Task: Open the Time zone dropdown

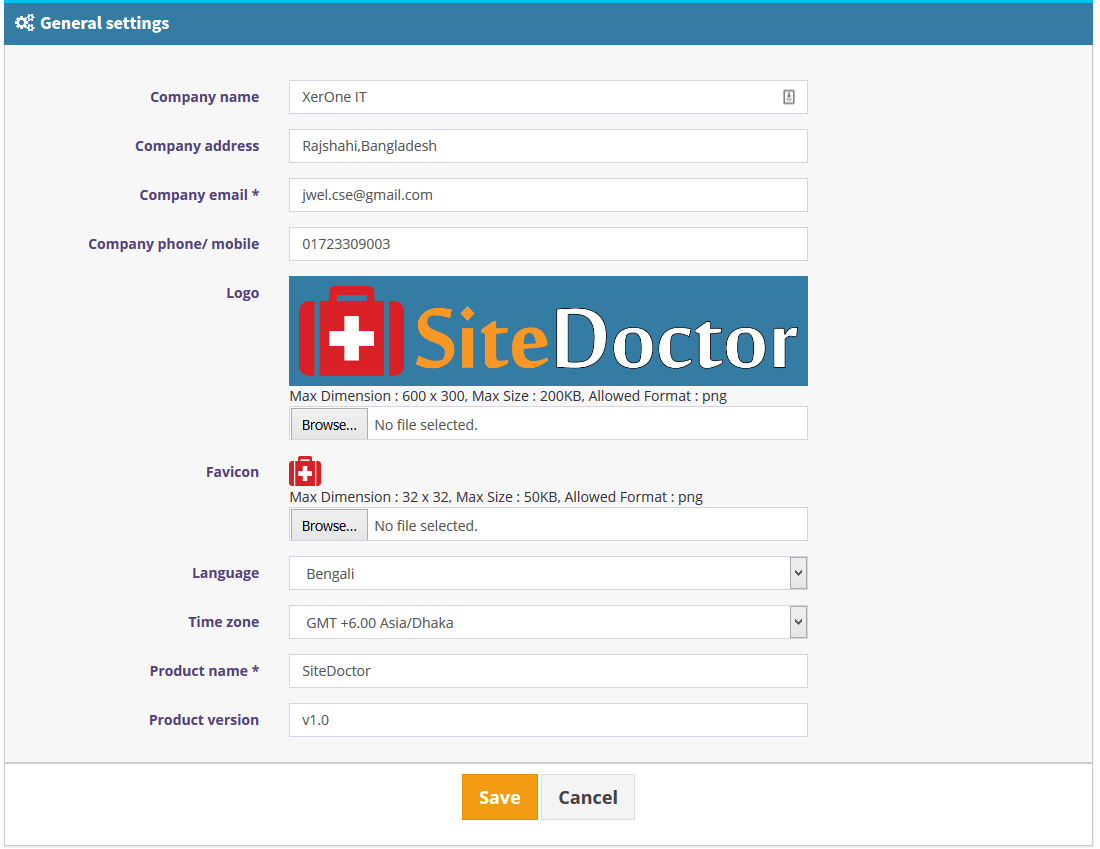Action: pyautogui.click(x=548, y=622)
